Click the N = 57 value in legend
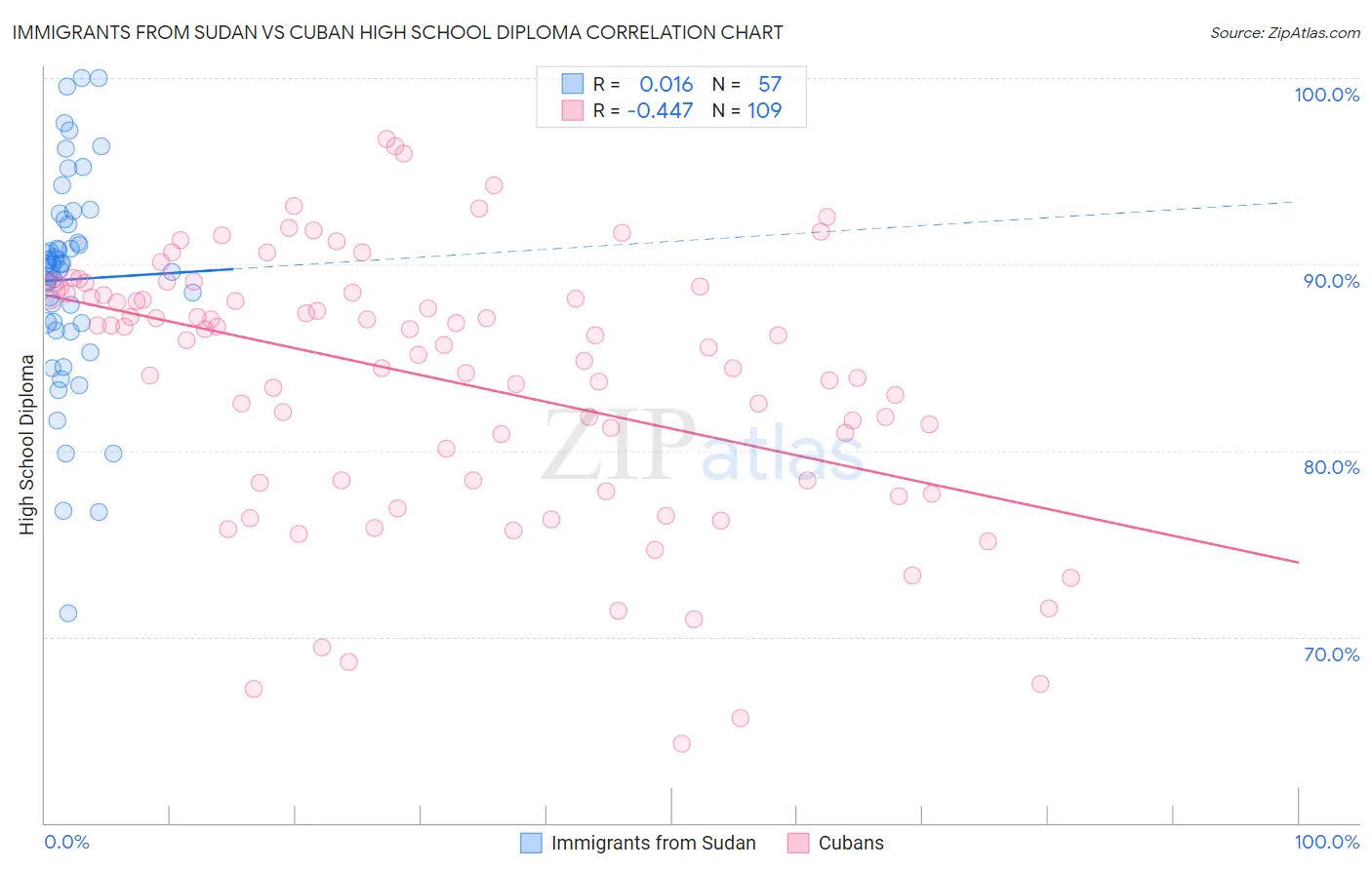This screenshot has height=870, width=1372. click(x=747, y=84)
